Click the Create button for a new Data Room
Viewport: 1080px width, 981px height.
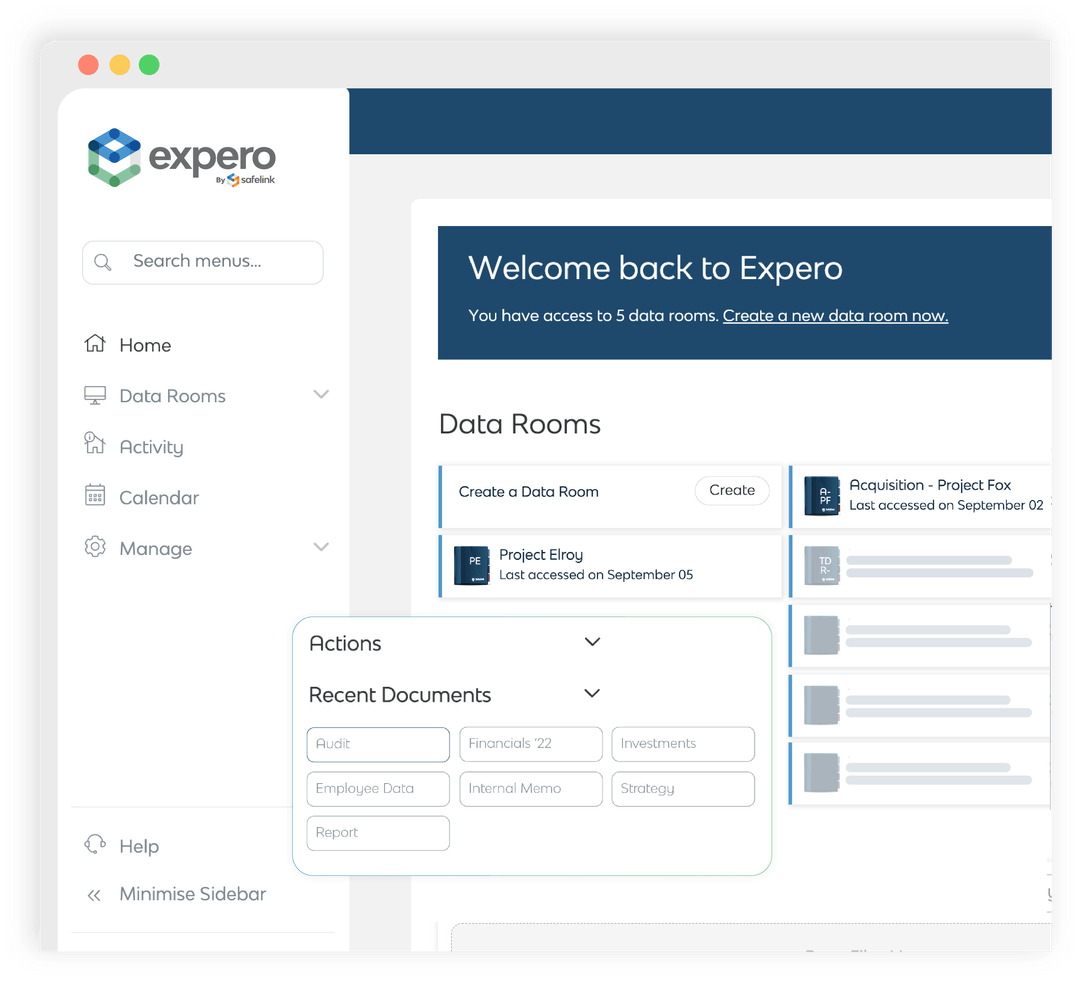tap(732, 490)
